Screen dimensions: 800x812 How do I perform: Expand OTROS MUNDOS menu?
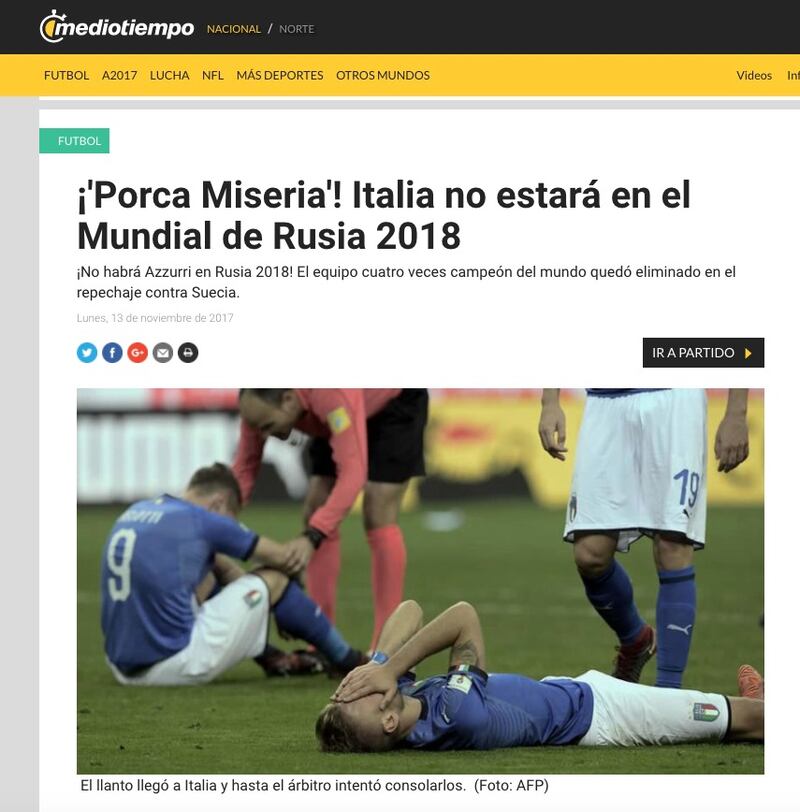click(x=383, y=75)
